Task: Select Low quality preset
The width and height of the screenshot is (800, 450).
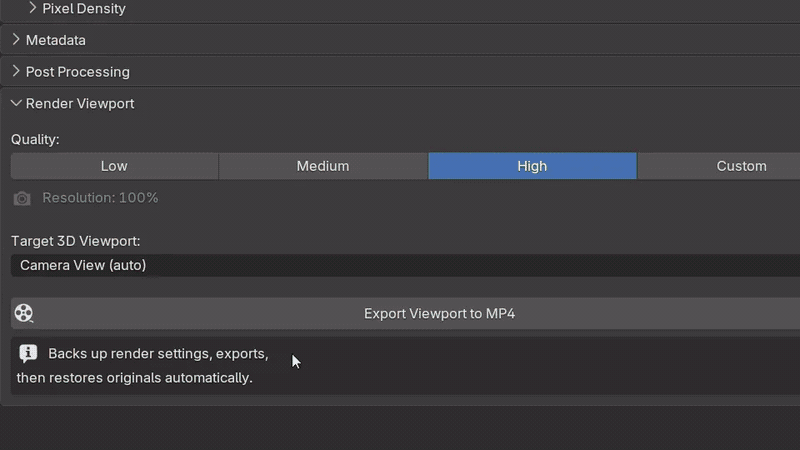Action: tap(114, 166)
